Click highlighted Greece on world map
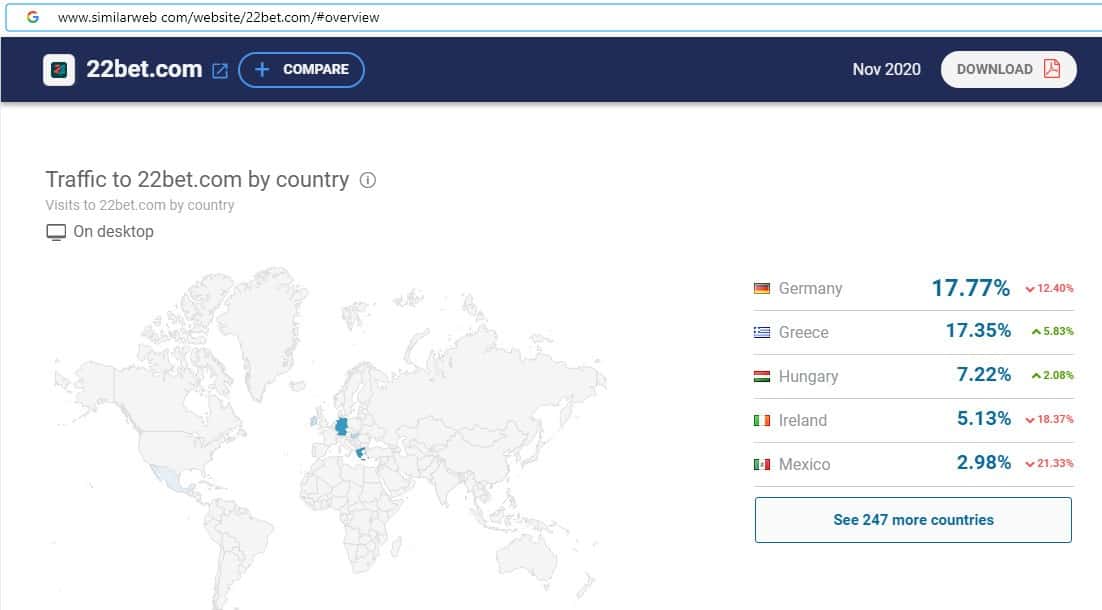Viewport: 1102px width, 610px height. coord(361,453)
